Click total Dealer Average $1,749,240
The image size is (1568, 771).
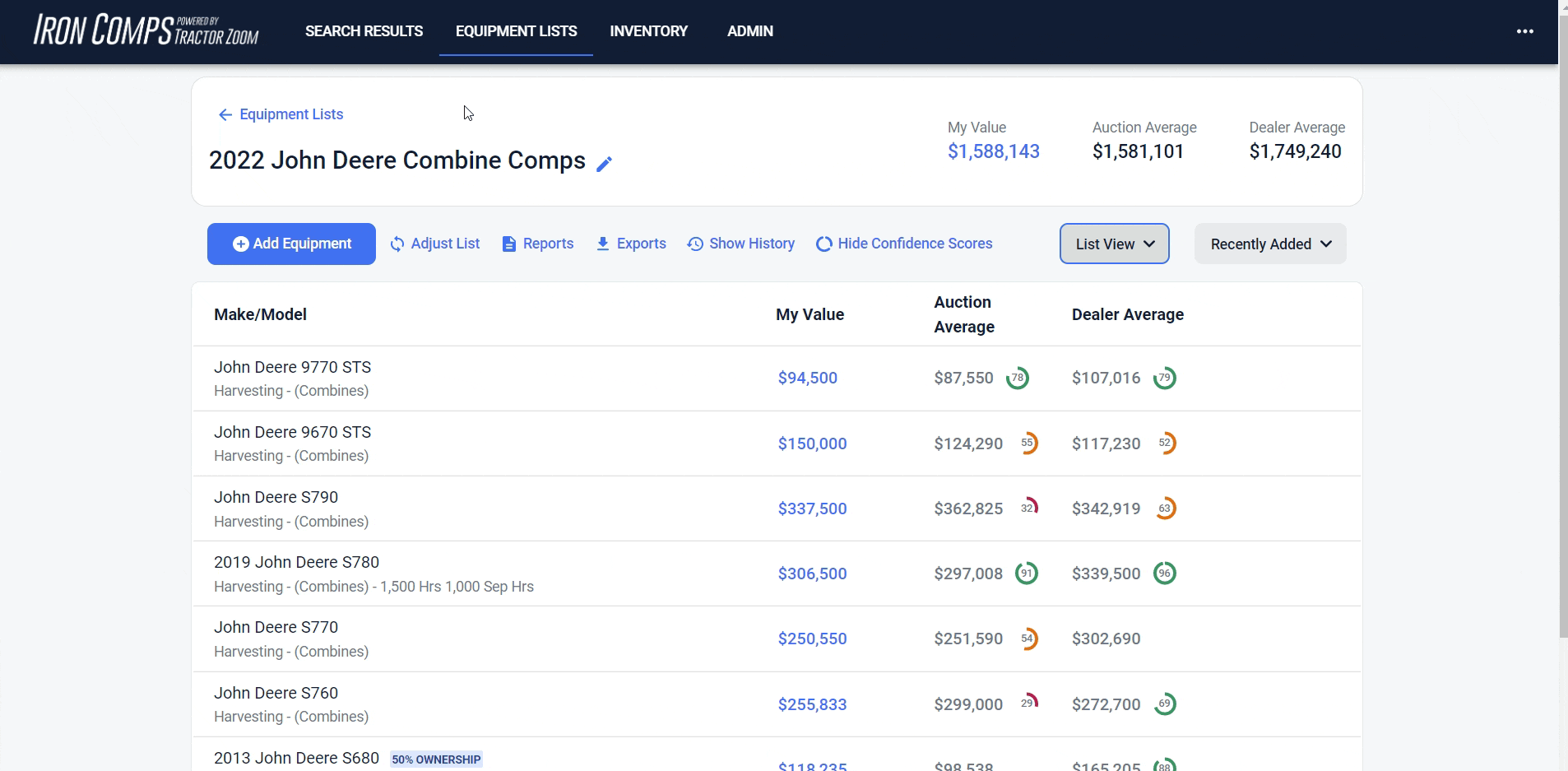click(1295, 151)
